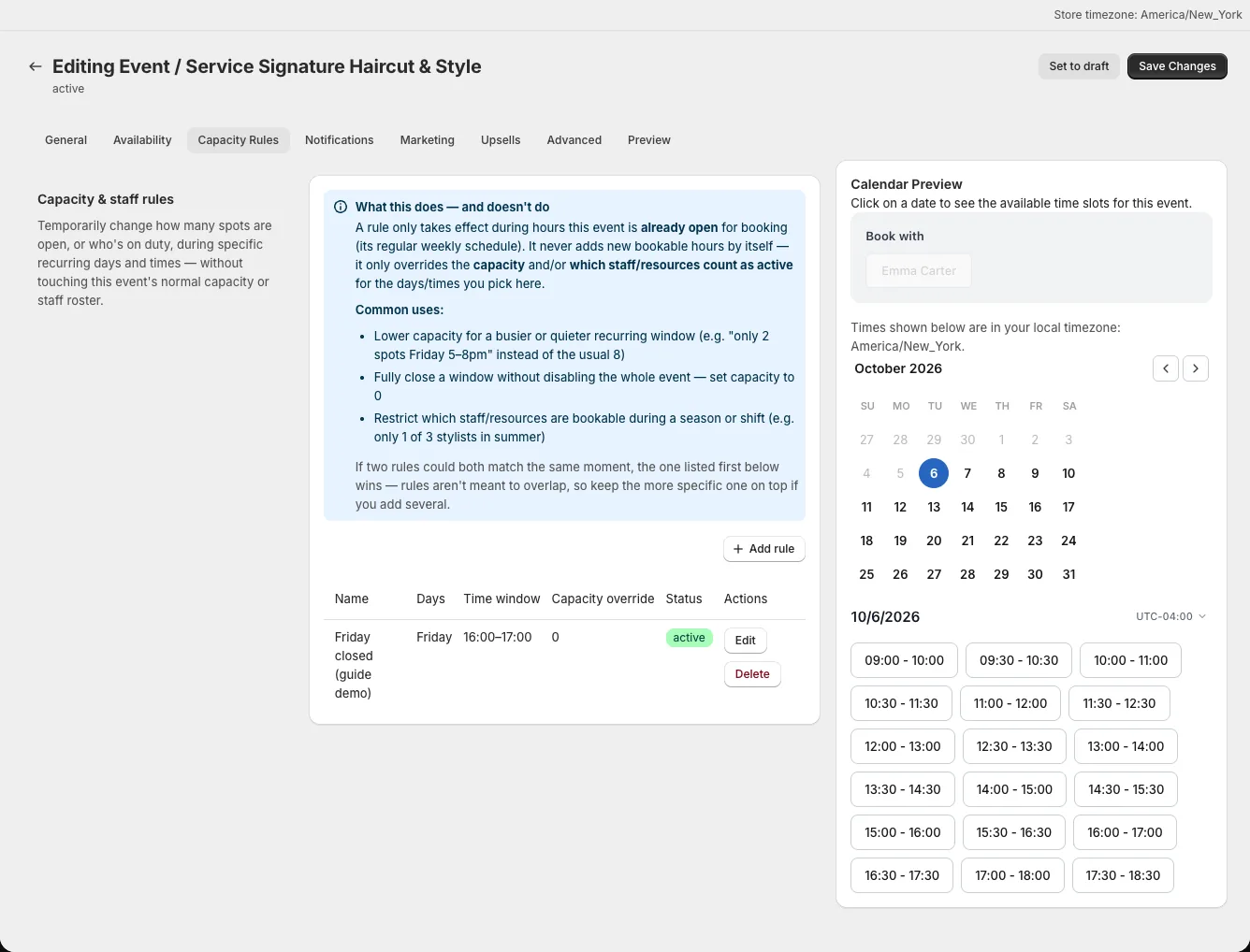
Task: Click October 31 in the calendar
Action: tap(1068, 574)
